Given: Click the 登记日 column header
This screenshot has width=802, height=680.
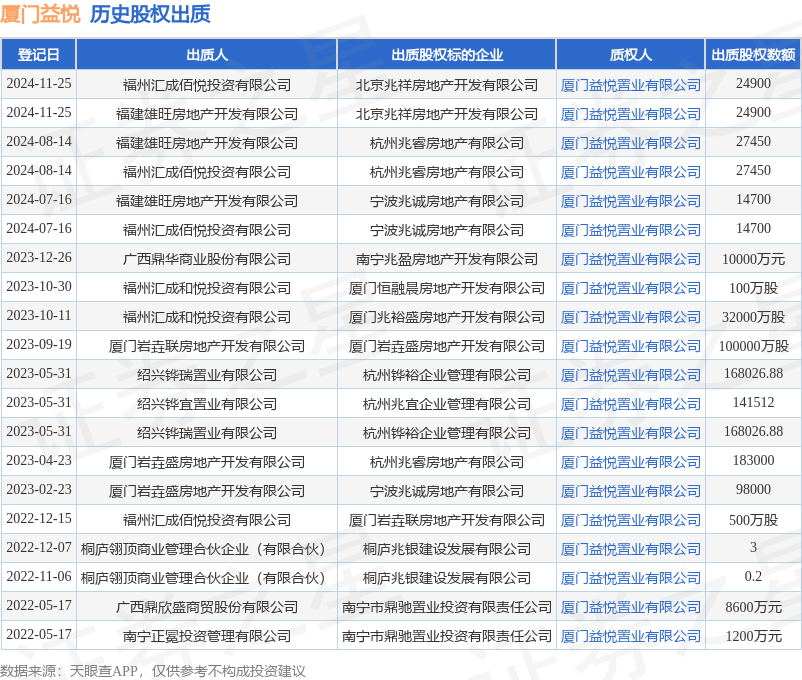Looking at the screenshot, I should click(38, 54).
